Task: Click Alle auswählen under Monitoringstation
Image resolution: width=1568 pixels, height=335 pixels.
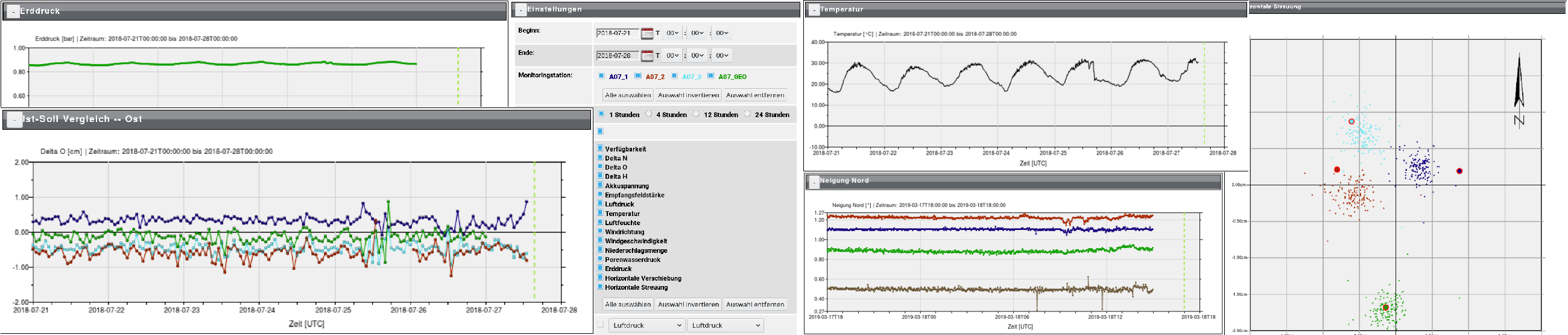Action: click(x=628, y=95)
